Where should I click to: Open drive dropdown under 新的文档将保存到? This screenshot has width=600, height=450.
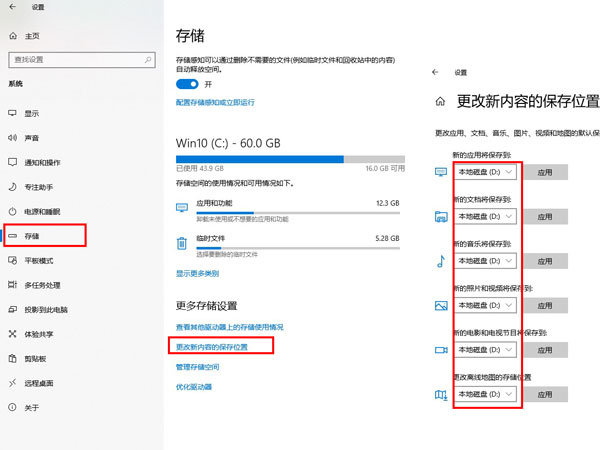pyautogui.click(x=485, y=217)
